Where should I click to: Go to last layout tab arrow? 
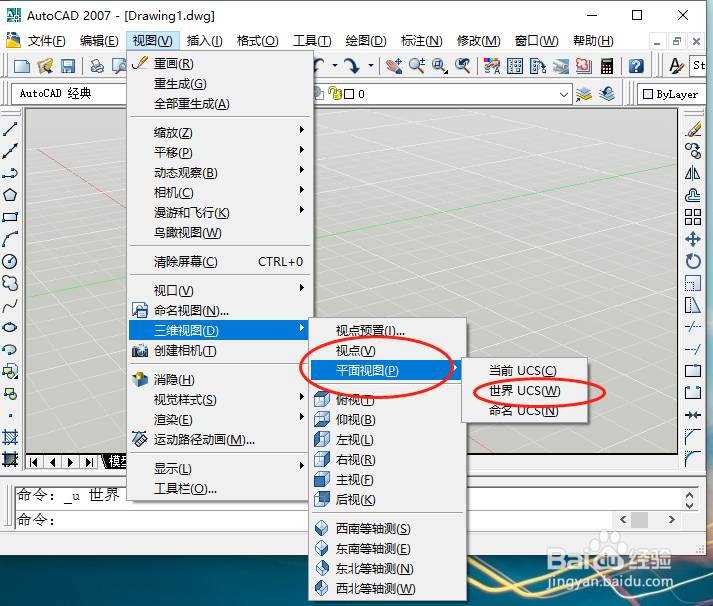click(90, 462)
